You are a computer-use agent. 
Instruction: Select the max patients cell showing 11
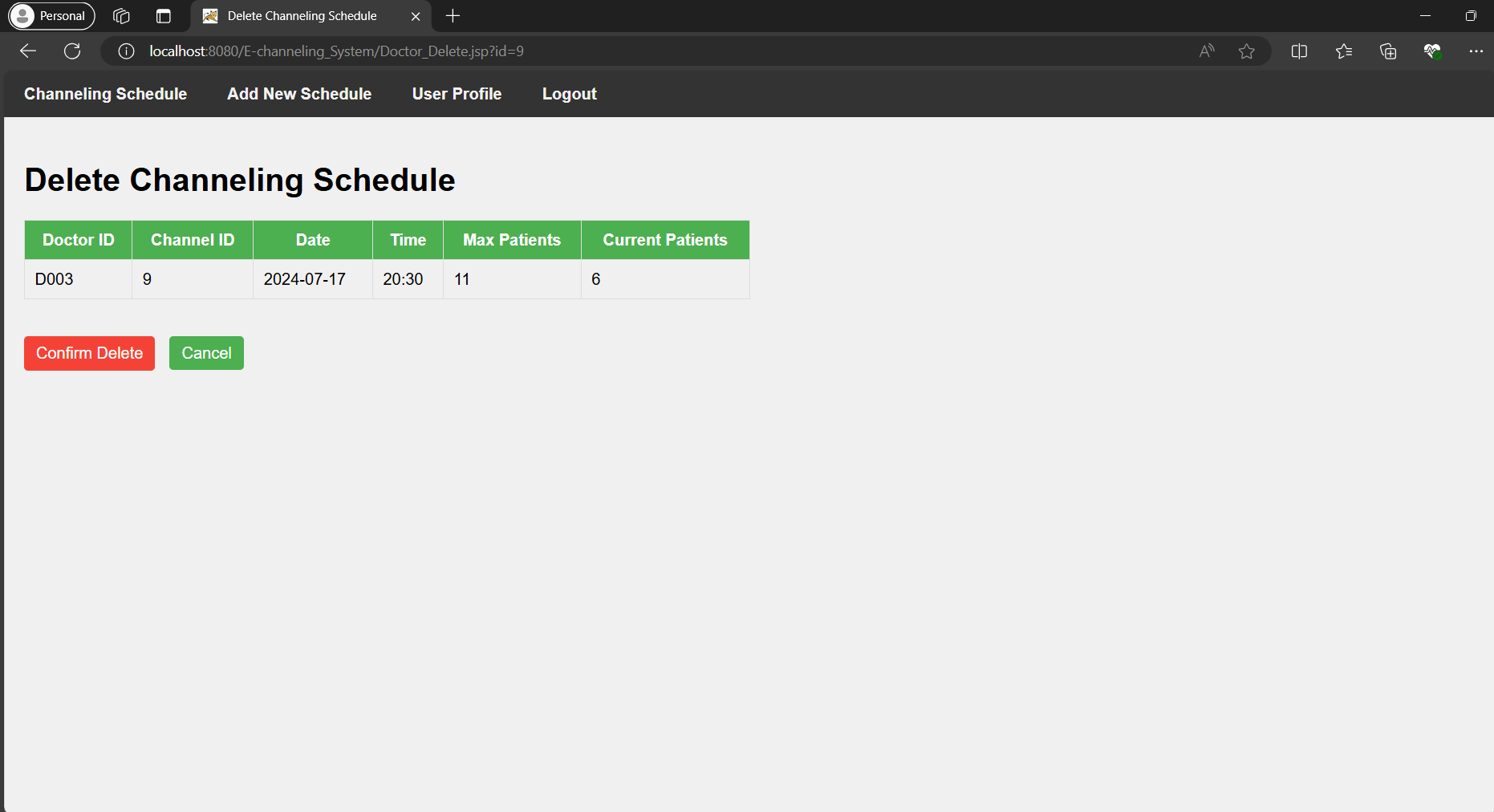(512, 279)
